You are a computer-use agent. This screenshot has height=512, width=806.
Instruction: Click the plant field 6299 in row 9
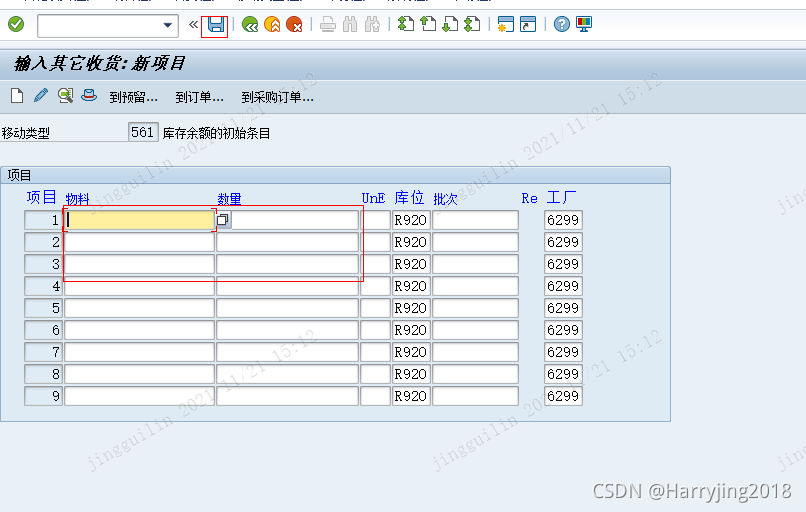click(563, 396)
